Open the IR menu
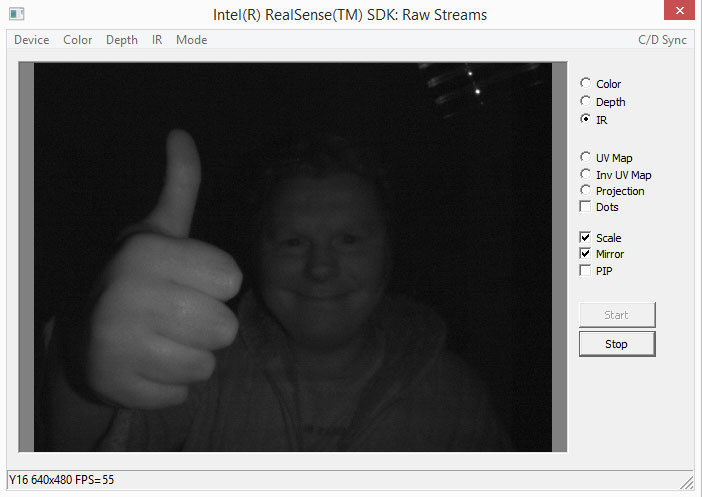 click(157, 40)
